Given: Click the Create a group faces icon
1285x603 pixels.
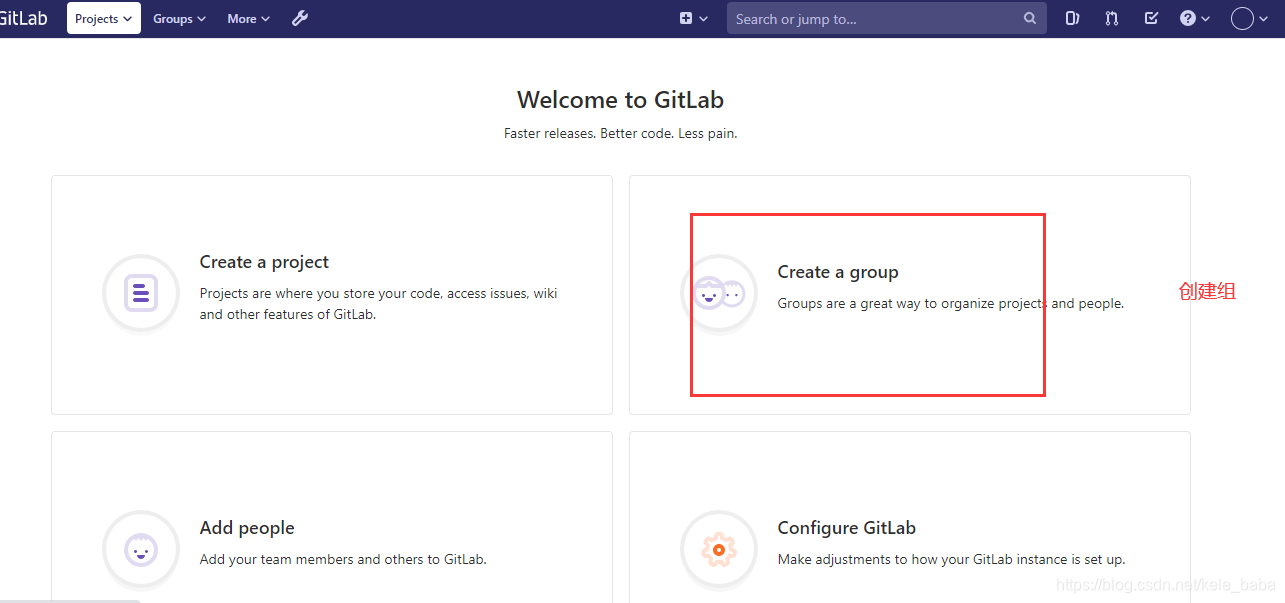Looking at the screenshot, I should click(719, 294).
